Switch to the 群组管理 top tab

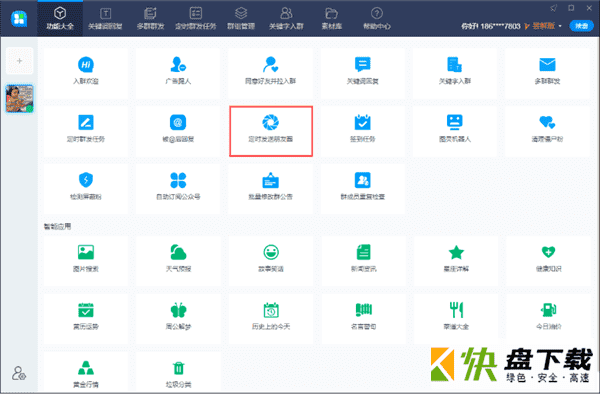click(241, 18)
